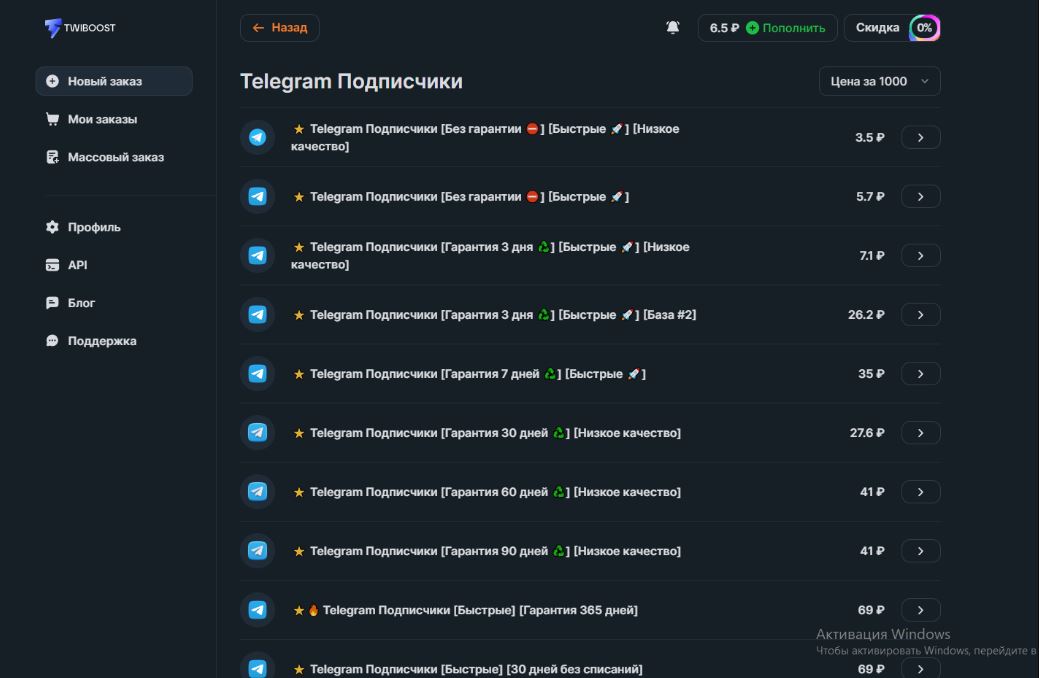Expand the 5.7 ₽ service with arrow
The image size is (1039, 678).
tap(920, 197)
